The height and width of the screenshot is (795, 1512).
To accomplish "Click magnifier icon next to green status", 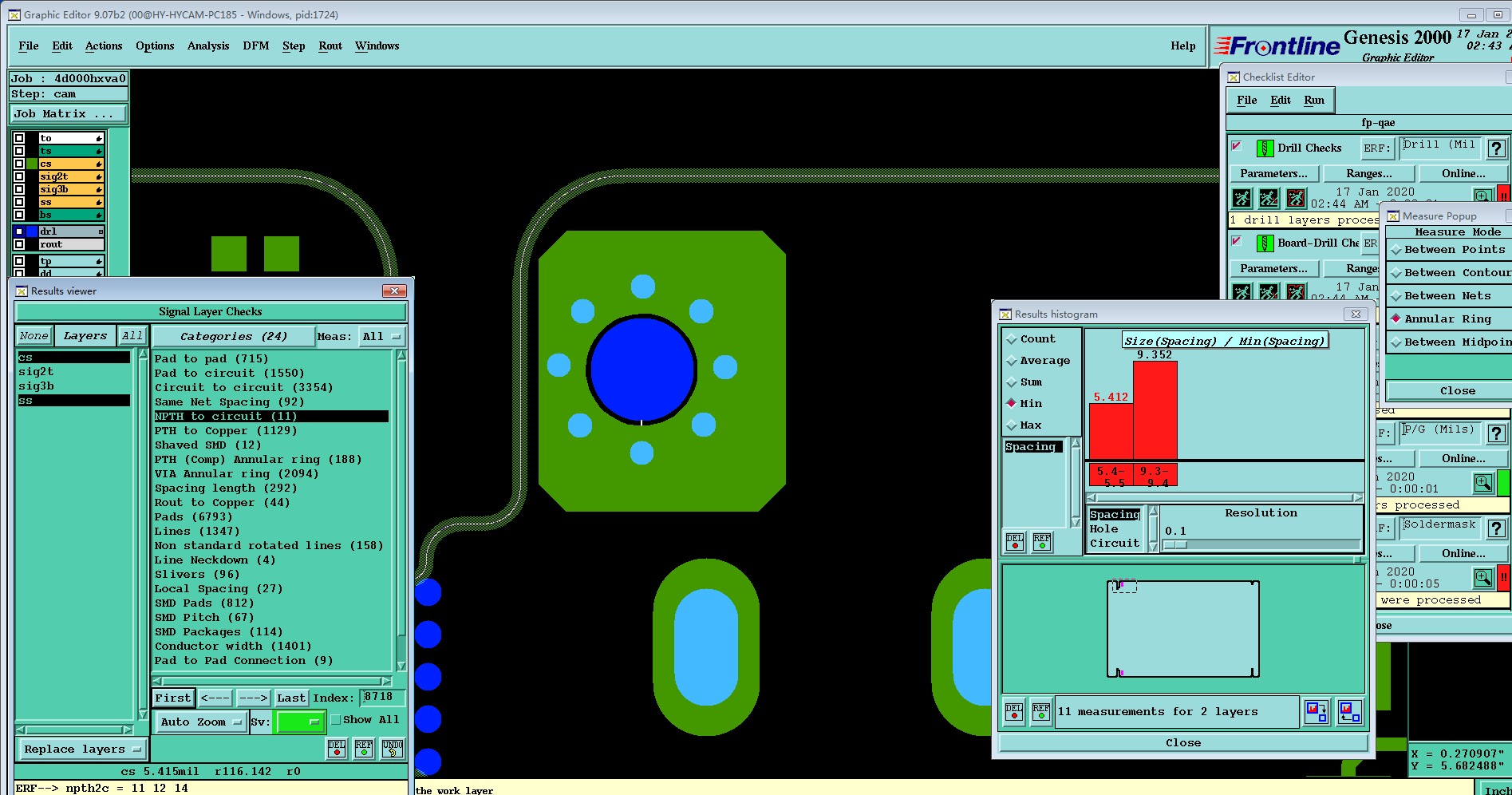I will [x=1482, y=483].
